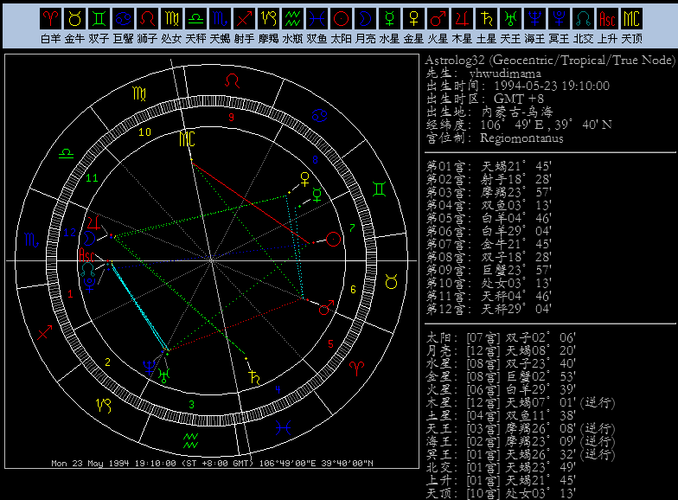Click the 天顶 [10宫] 处女03° row
Viewport: 678px width, 500px height.
(x=501, y=494)
